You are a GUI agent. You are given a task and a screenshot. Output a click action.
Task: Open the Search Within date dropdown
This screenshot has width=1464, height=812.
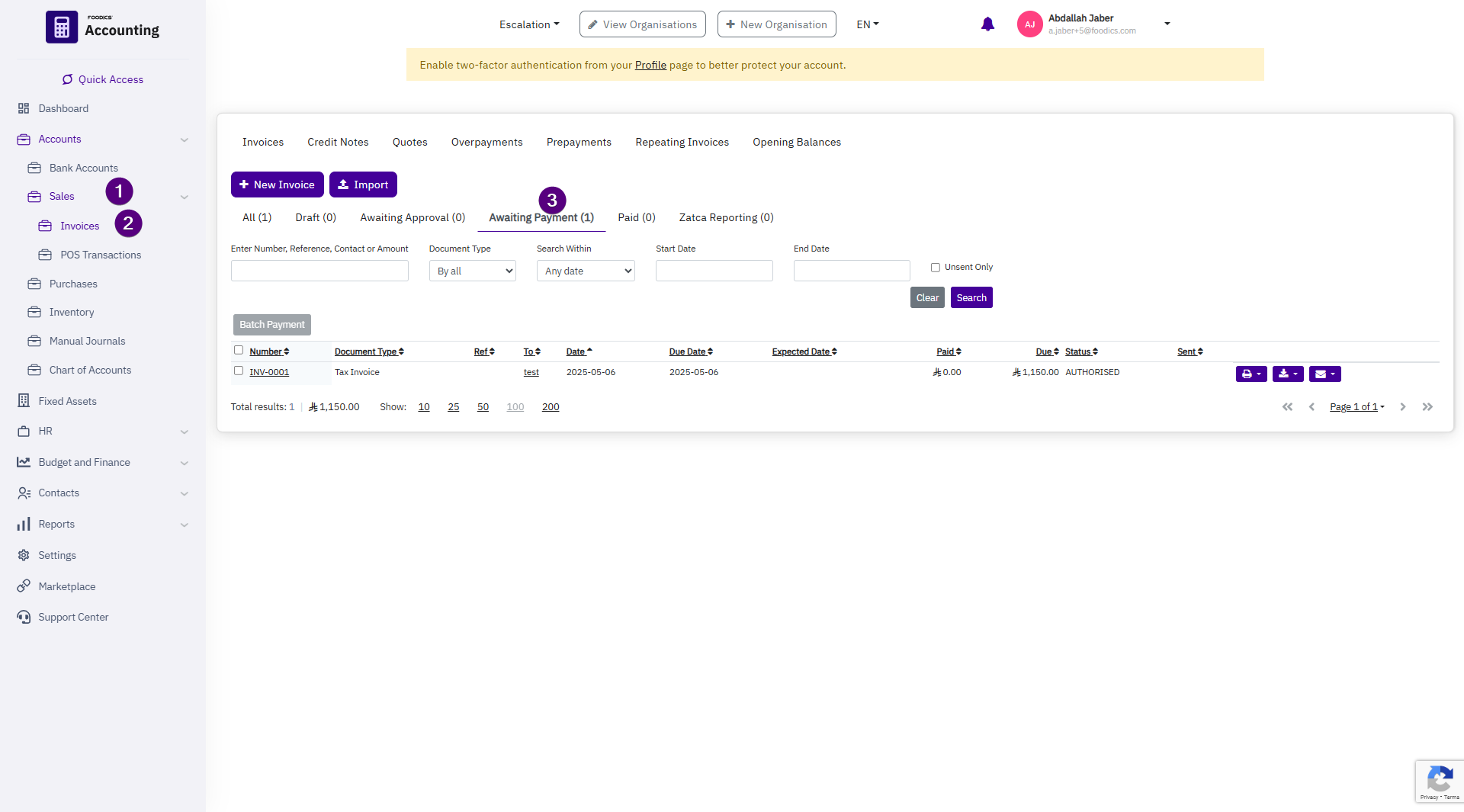pyautogui.click(x=585, y=271)
